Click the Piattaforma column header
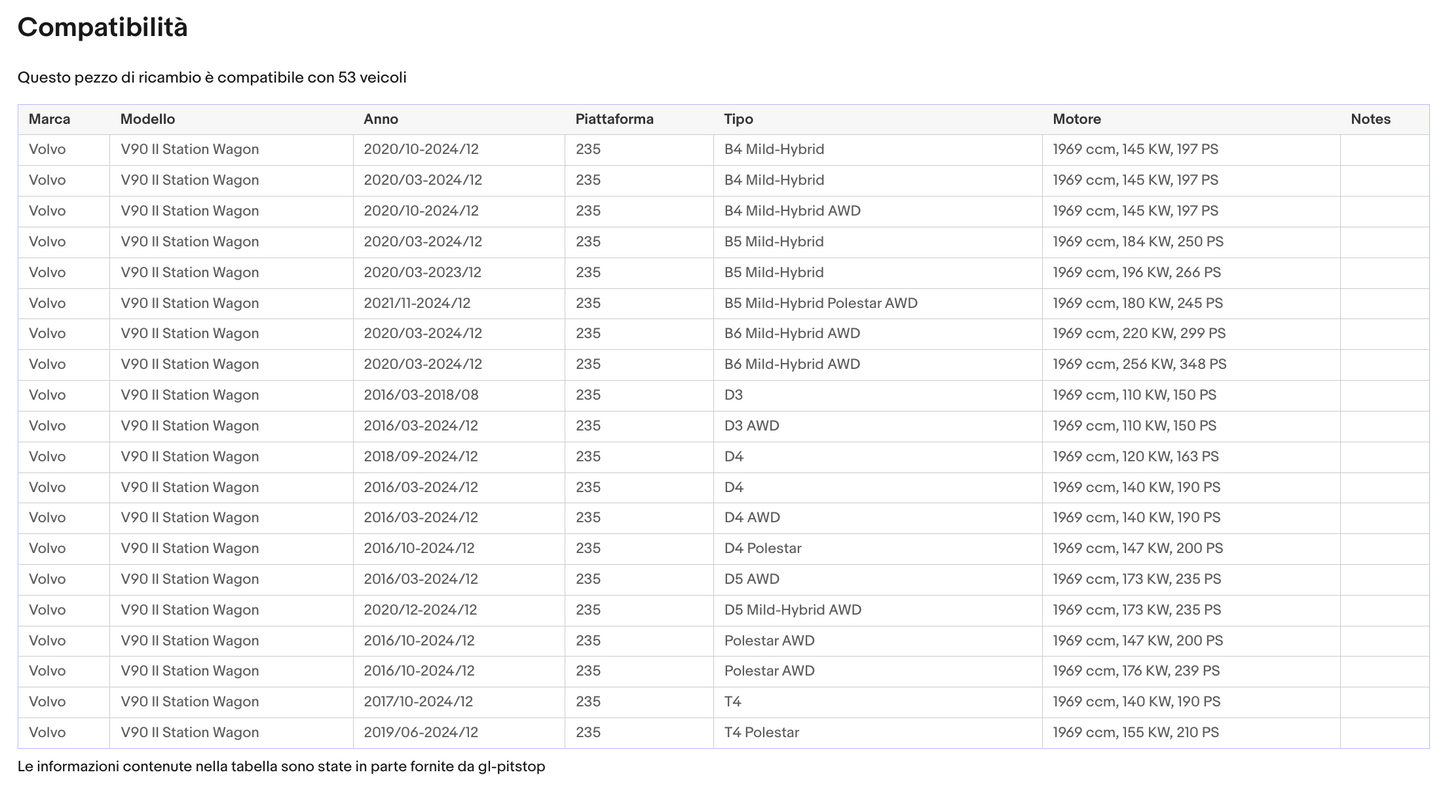The image size is (1445, 785). click(614, 119)
